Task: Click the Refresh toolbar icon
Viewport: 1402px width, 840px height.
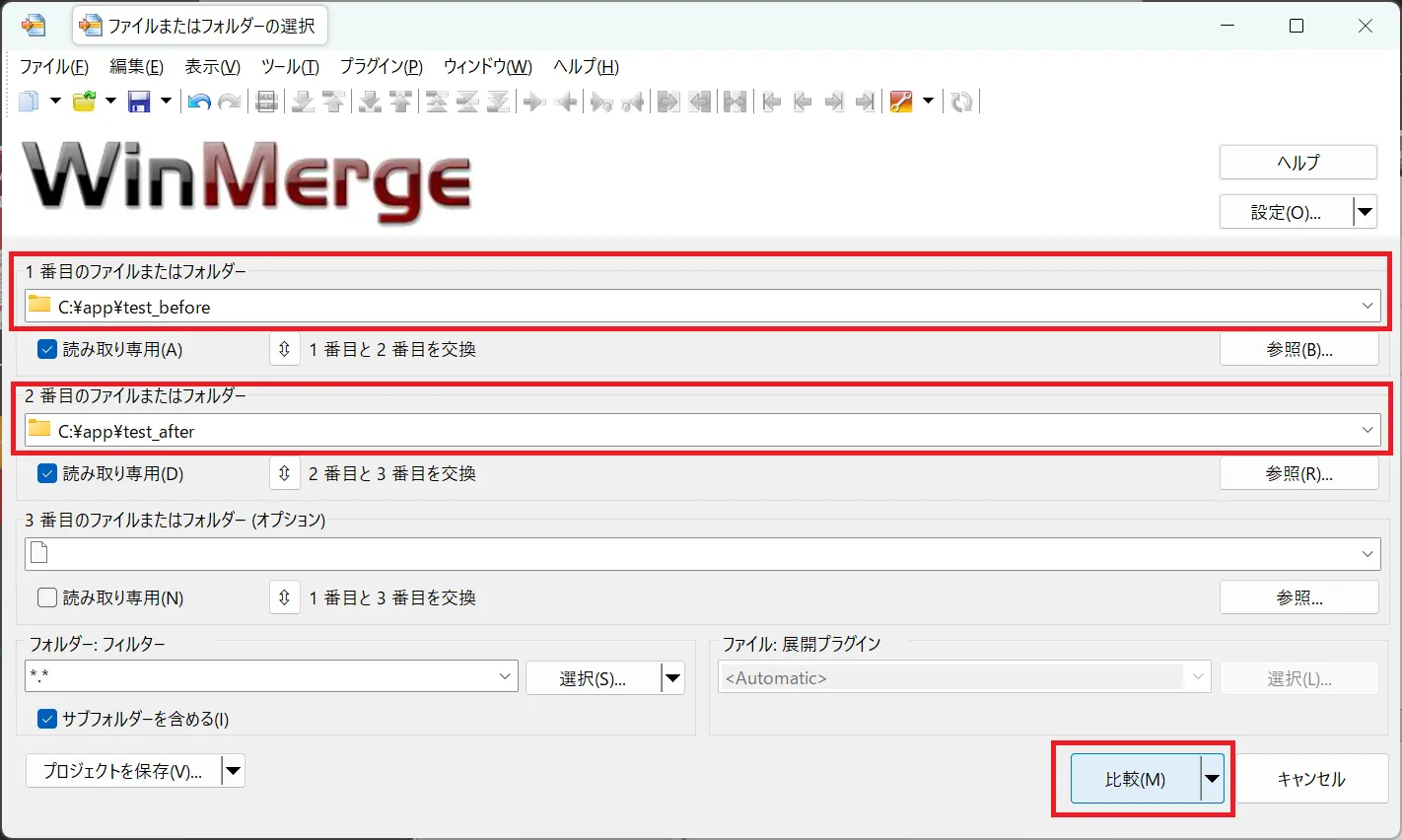Action: (961, 102)
